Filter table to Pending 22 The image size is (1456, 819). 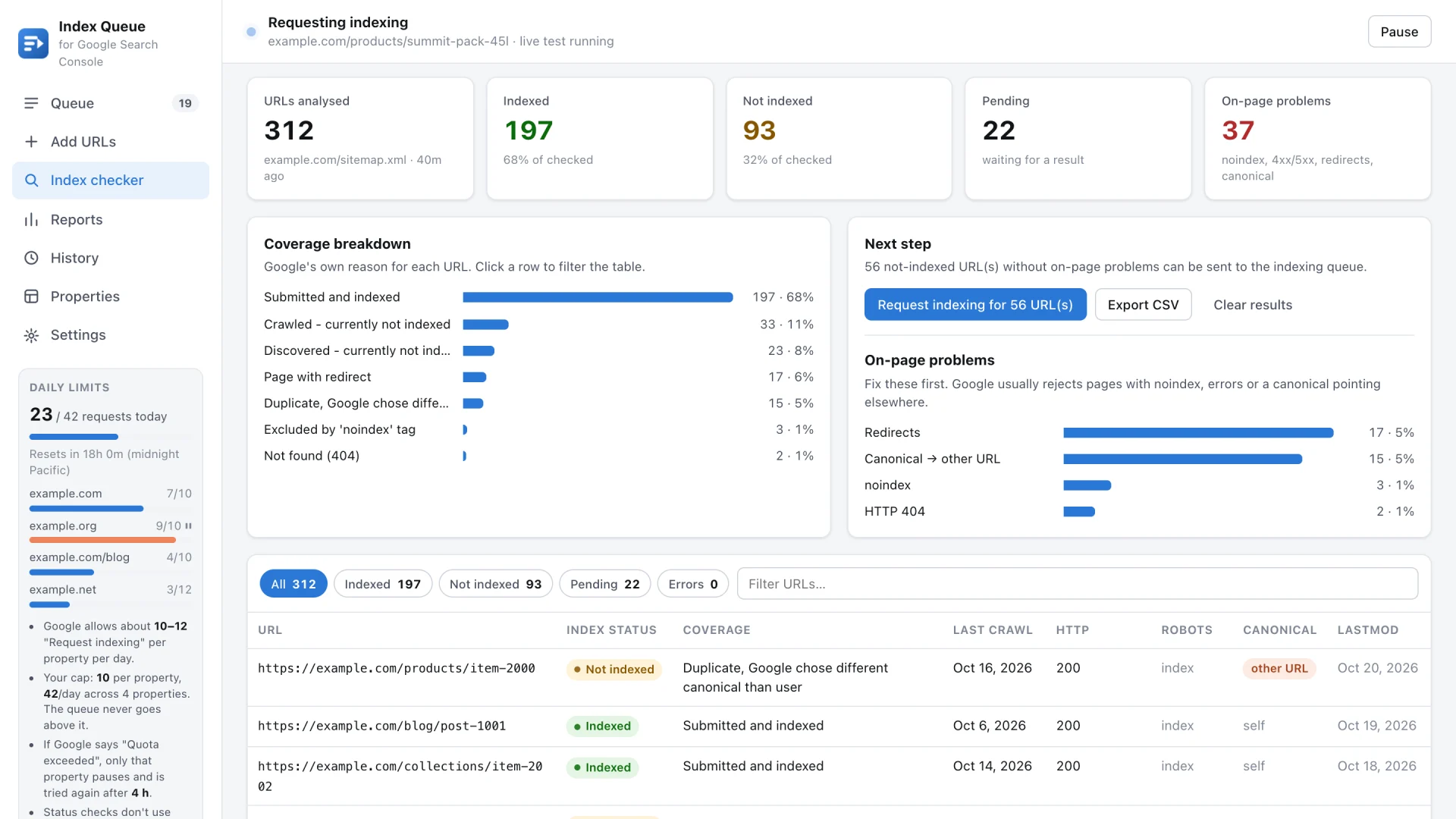pos(604,584)
